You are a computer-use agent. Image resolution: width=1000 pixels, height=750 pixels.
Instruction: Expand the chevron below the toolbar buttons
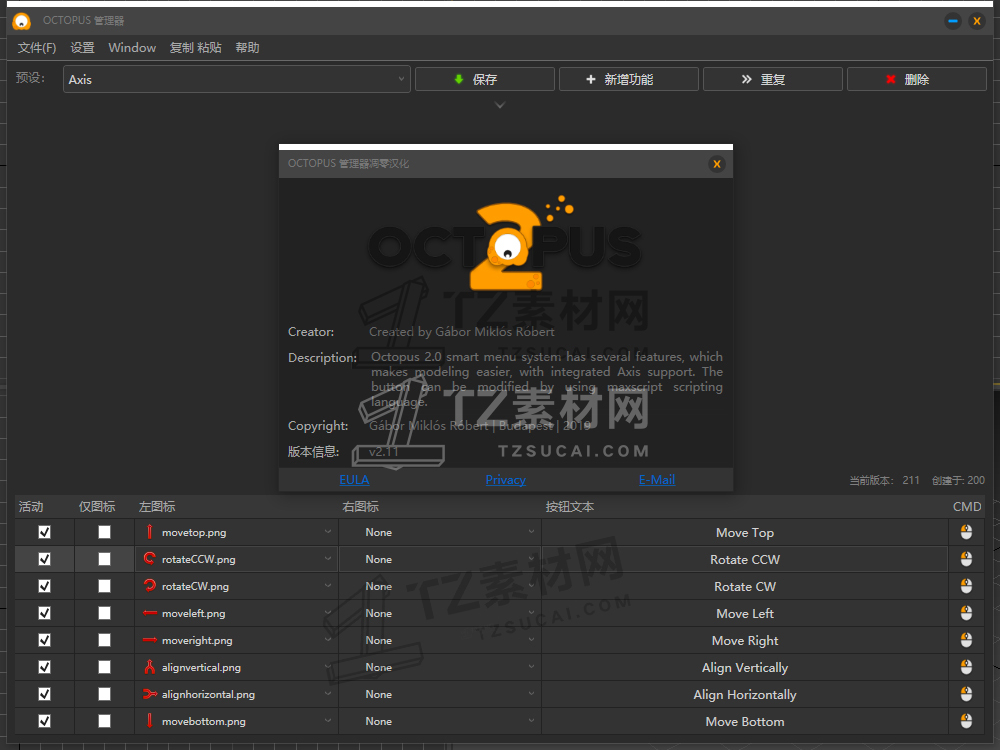point(500,105)
